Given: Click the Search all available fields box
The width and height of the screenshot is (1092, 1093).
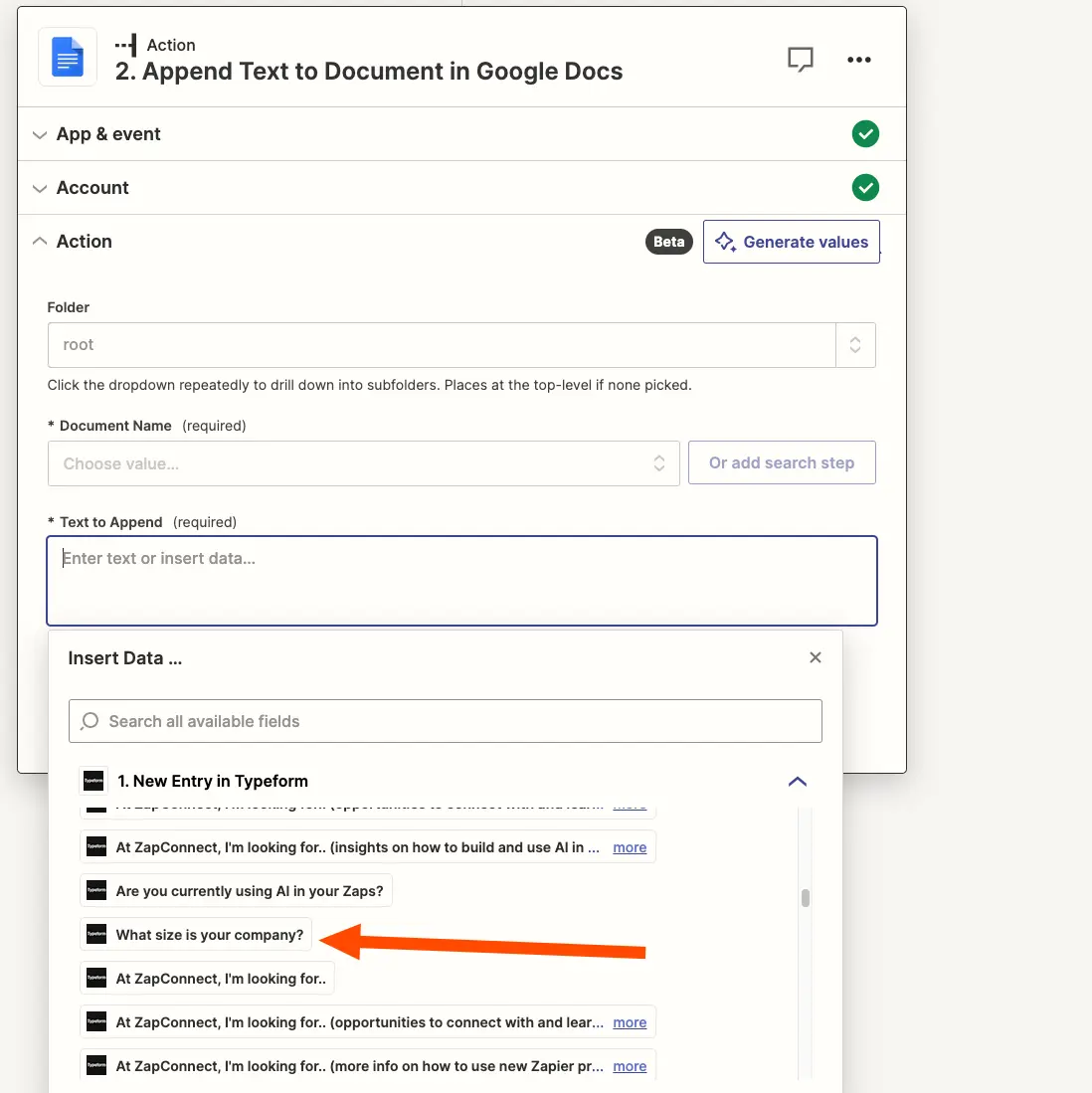Looking at the screenshot, I should (x=445, y=721).
